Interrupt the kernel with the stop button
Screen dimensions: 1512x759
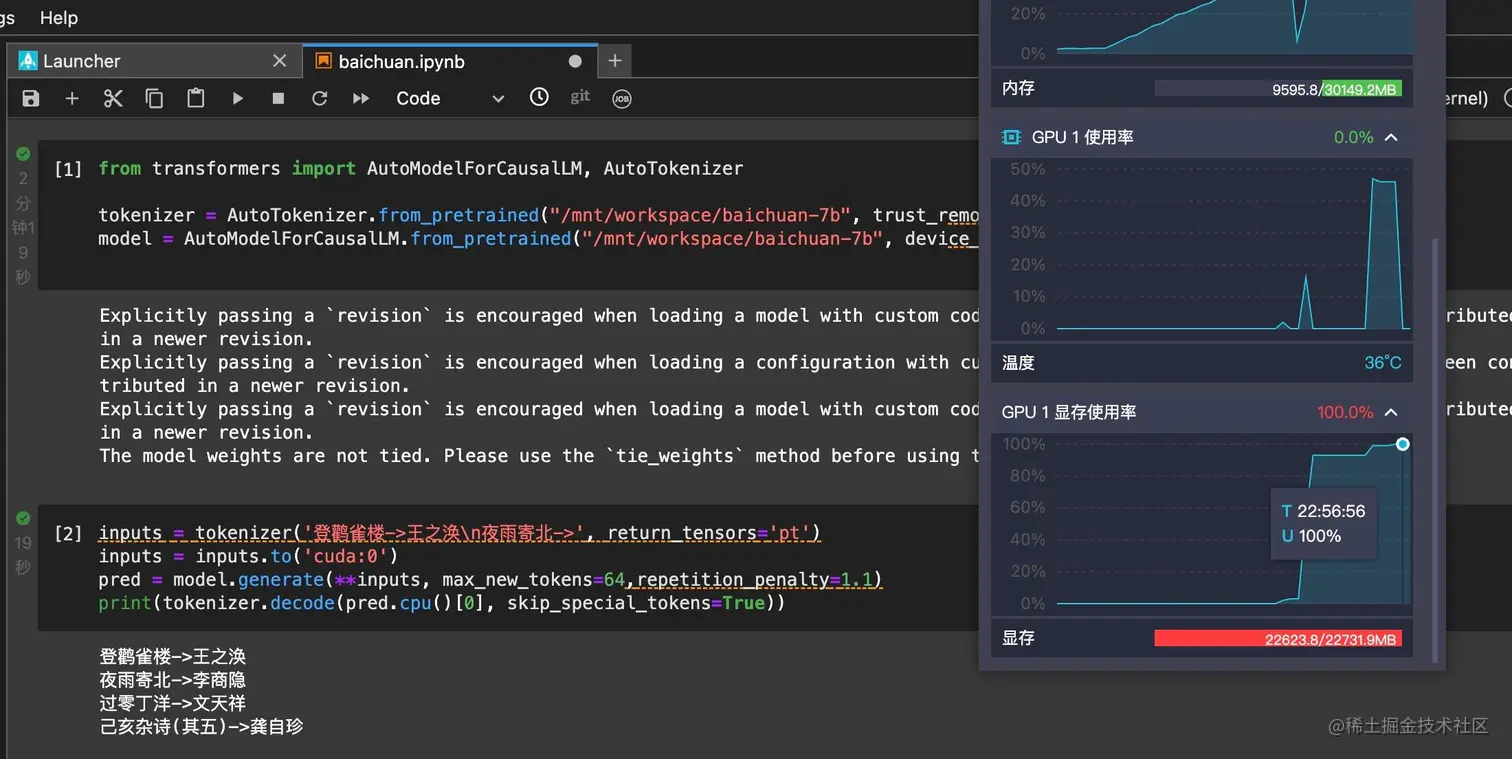[279, 98]
